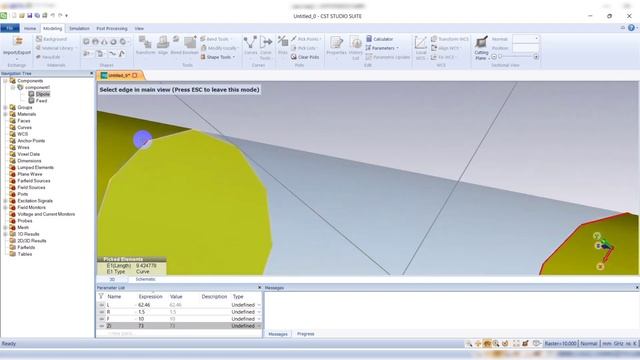
Task: Switch to the Messages tab
Action: pos(278,334)
